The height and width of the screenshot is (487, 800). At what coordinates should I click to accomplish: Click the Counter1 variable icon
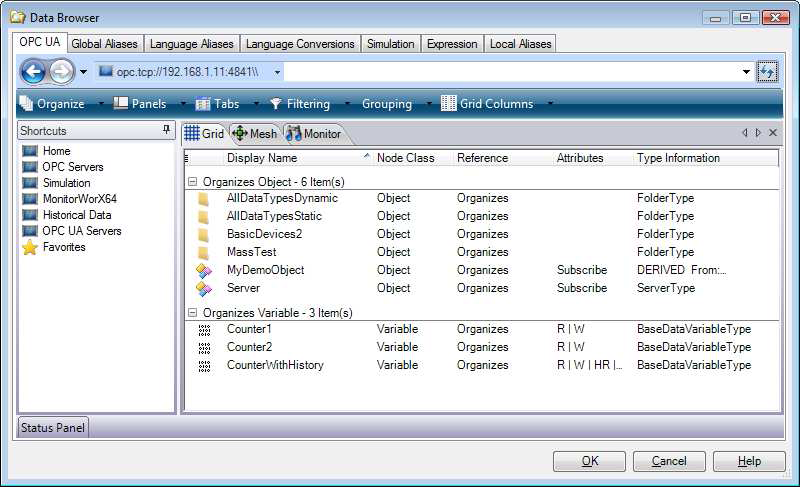point(204,329)
